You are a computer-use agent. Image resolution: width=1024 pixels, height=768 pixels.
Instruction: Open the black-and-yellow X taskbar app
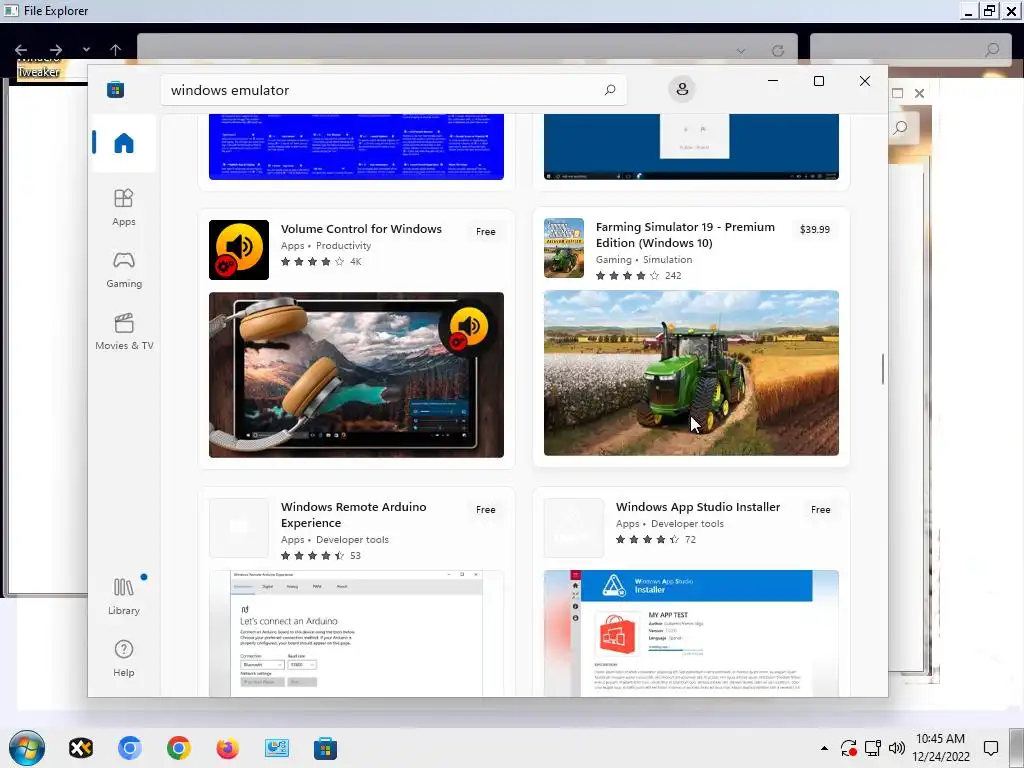pos(81,748)
